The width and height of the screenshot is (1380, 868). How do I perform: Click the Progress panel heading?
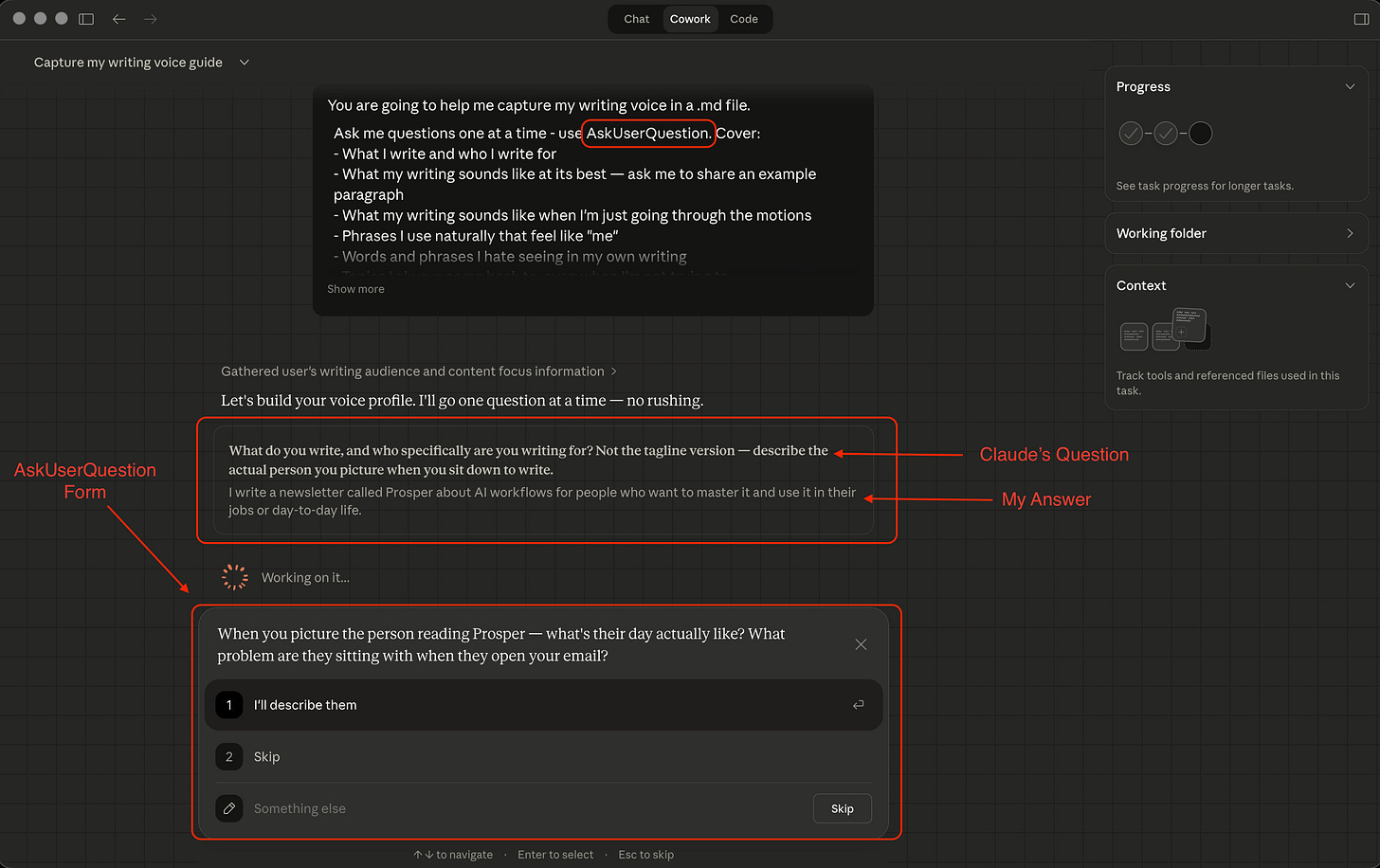(1143, 86)
